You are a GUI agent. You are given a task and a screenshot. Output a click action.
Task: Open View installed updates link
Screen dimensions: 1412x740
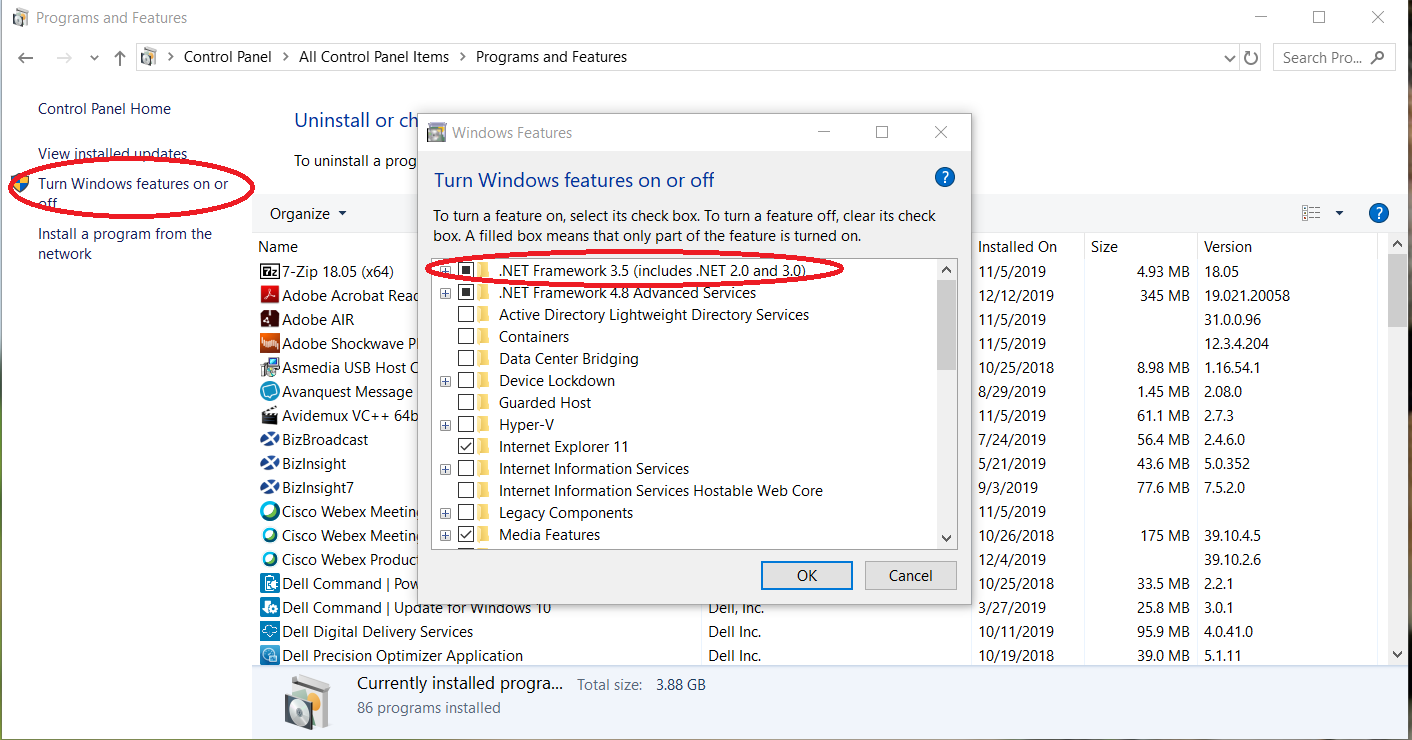coord(112,154)
